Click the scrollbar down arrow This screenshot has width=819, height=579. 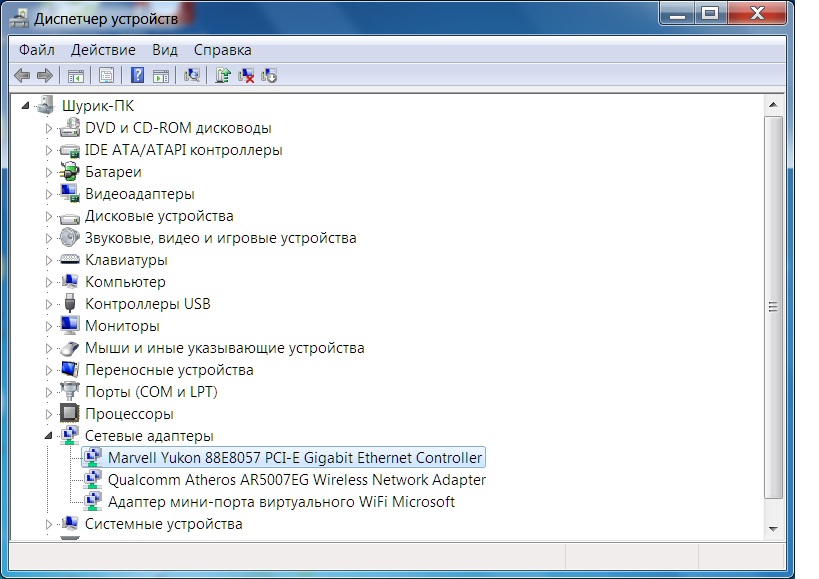[774, 529]
